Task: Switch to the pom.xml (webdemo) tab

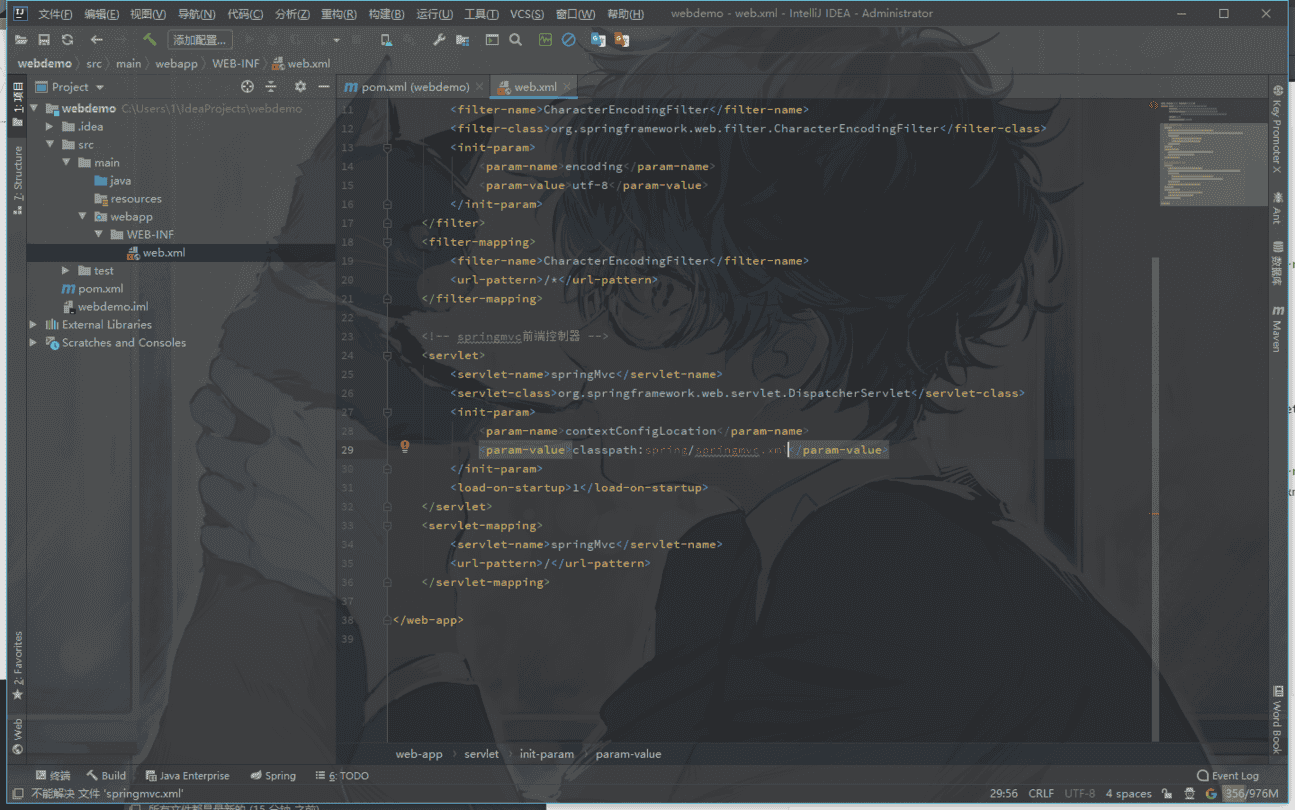Action: click(x=414, y=87)
